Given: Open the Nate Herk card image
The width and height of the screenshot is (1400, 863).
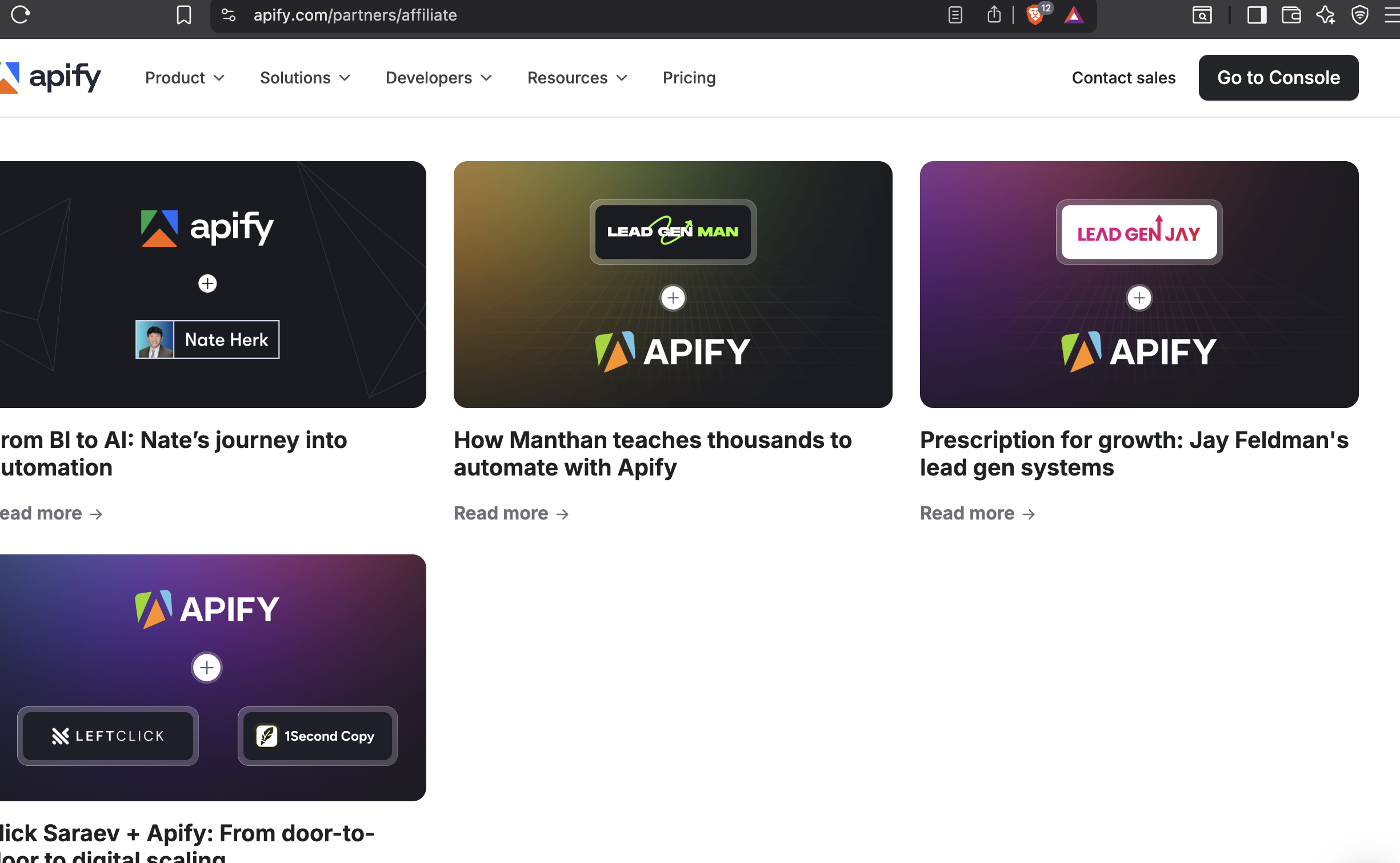Looking at the screenshot, I should 213,285.
